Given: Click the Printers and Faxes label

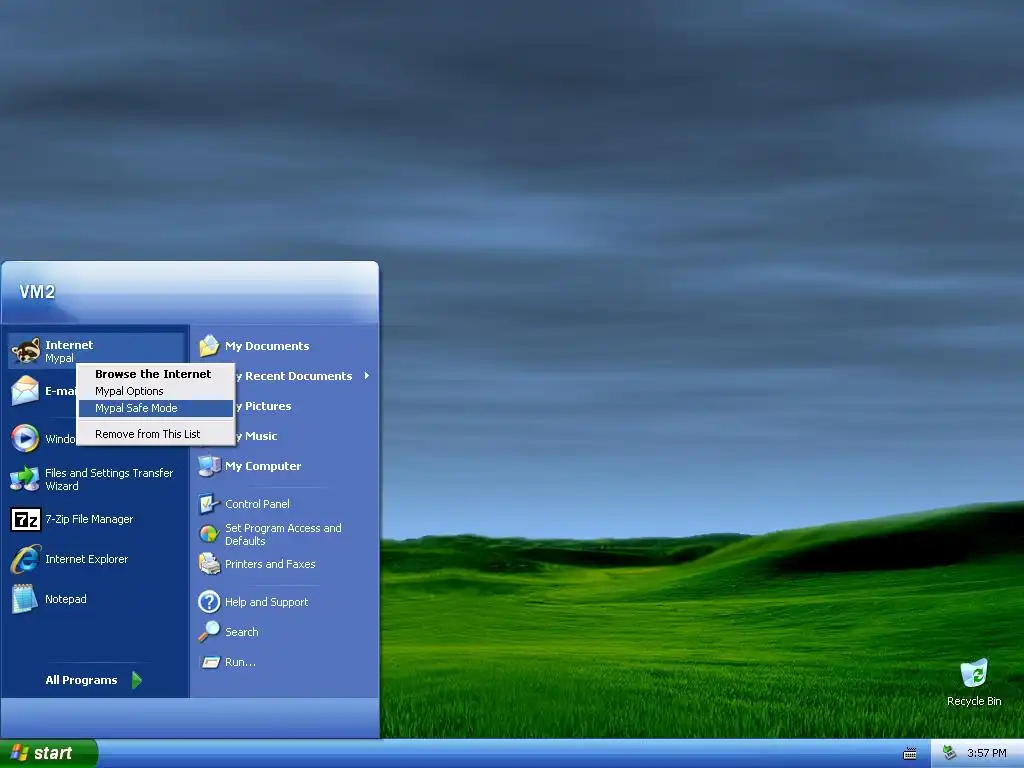Looking at the screenshot, I should click(x=270, y=564).
